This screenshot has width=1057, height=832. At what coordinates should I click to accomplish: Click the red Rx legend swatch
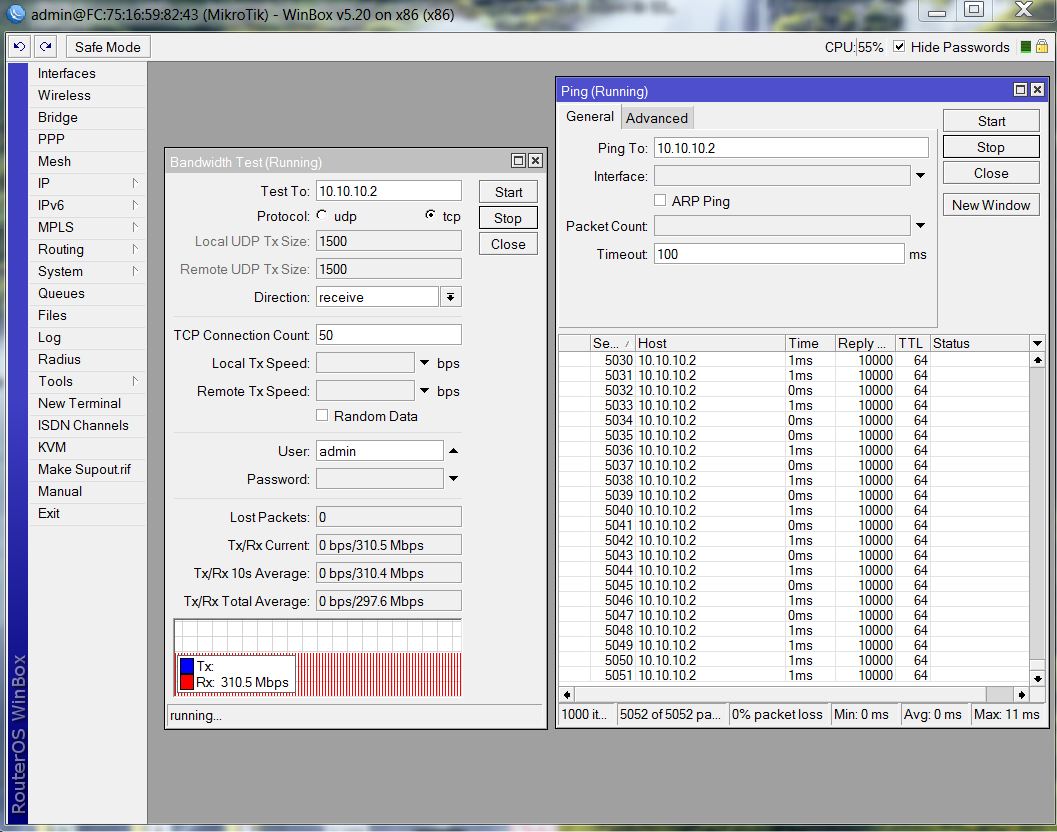click(x=187, y=682)
